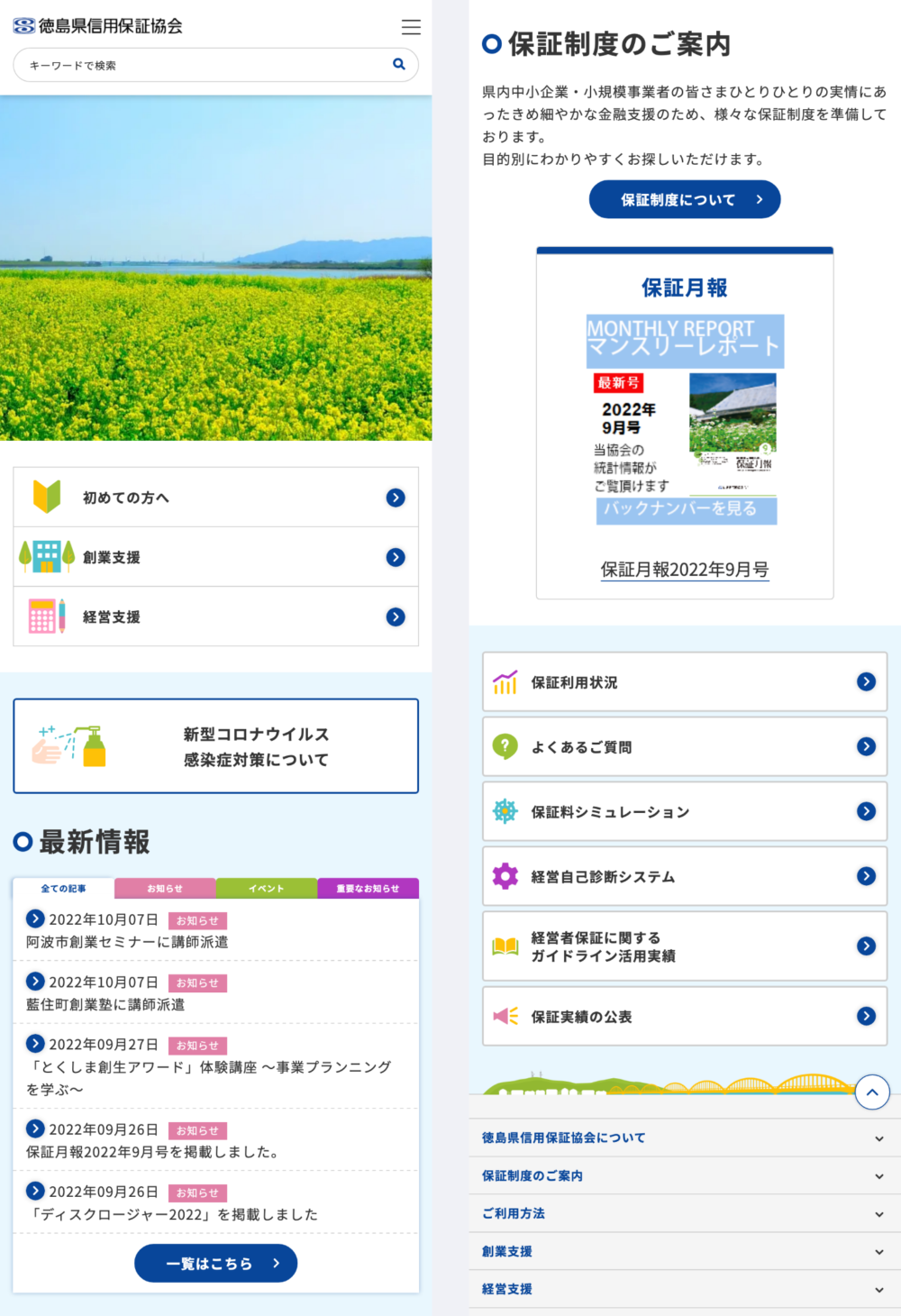Click the 創業支援 building icon
The image size is (901, 1316).
tap(47, 556)
